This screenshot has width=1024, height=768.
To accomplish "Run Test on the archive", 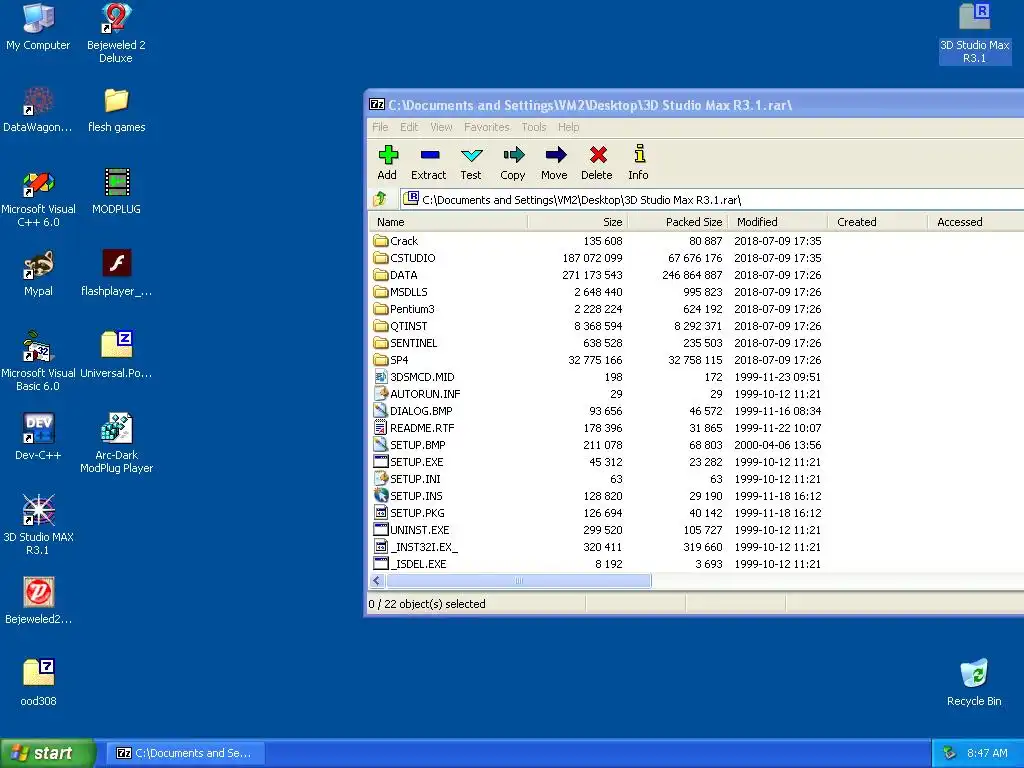I will (471, 163).
